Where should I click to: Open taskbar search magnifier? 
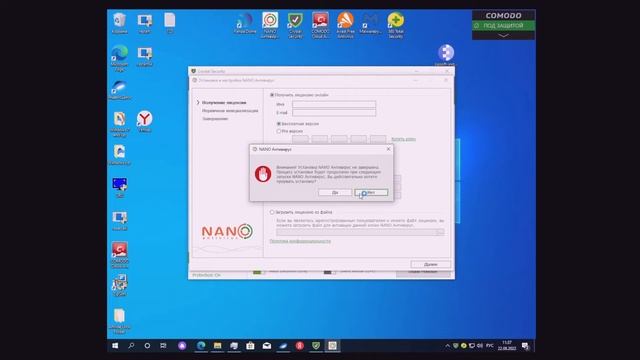click(131, 346)
